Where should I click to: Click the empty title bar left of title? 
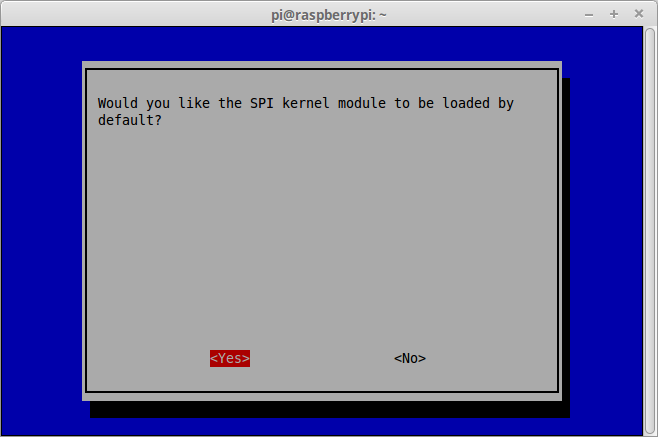134,15
